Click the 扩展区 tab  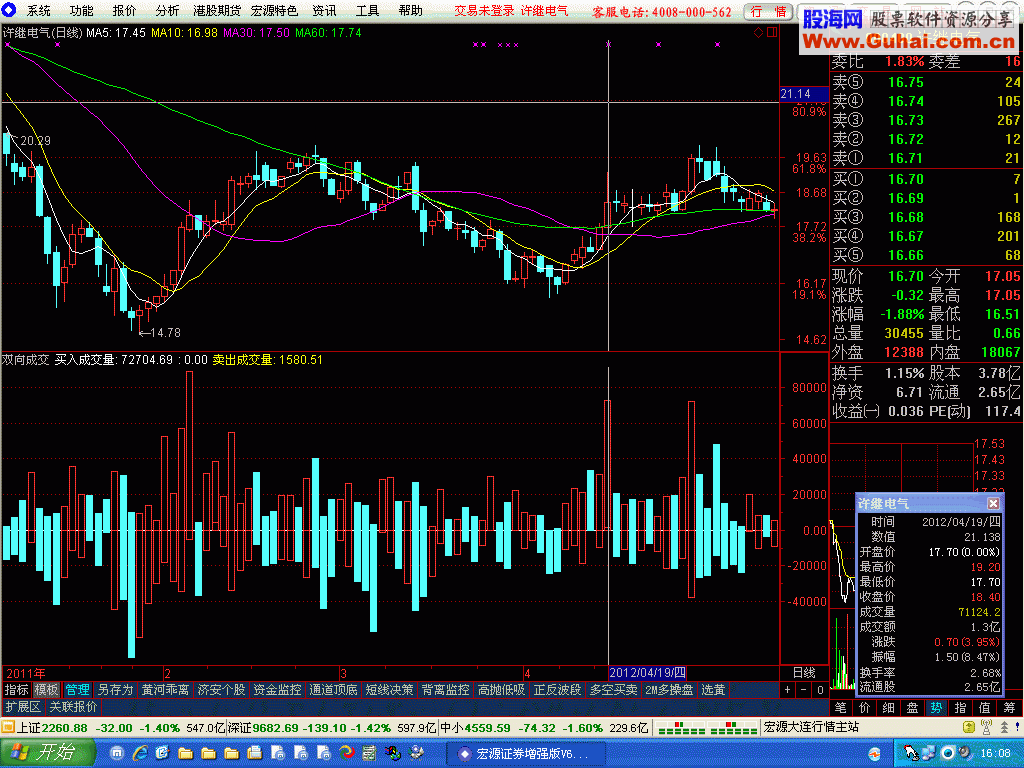click(23, 707)
